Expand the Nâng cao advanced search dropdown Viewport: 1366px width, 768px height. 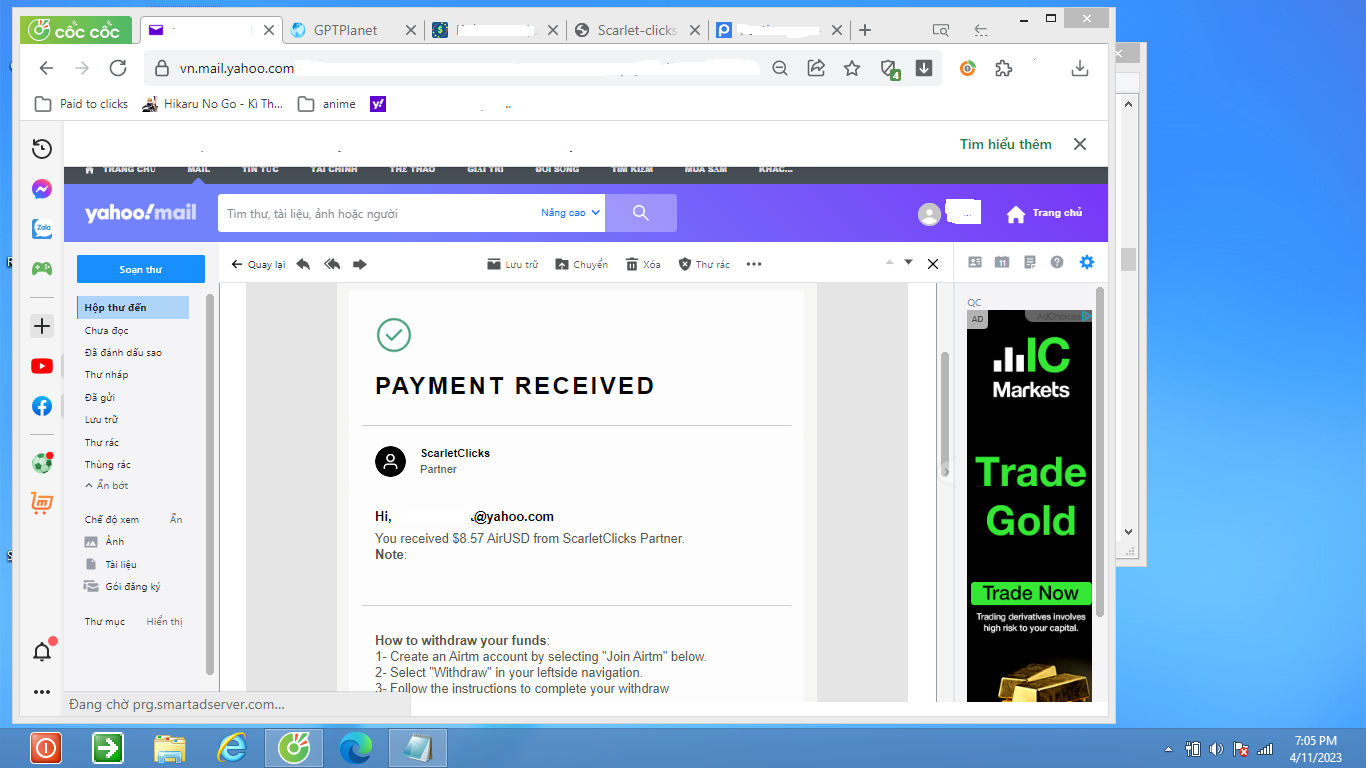point(571,213)
